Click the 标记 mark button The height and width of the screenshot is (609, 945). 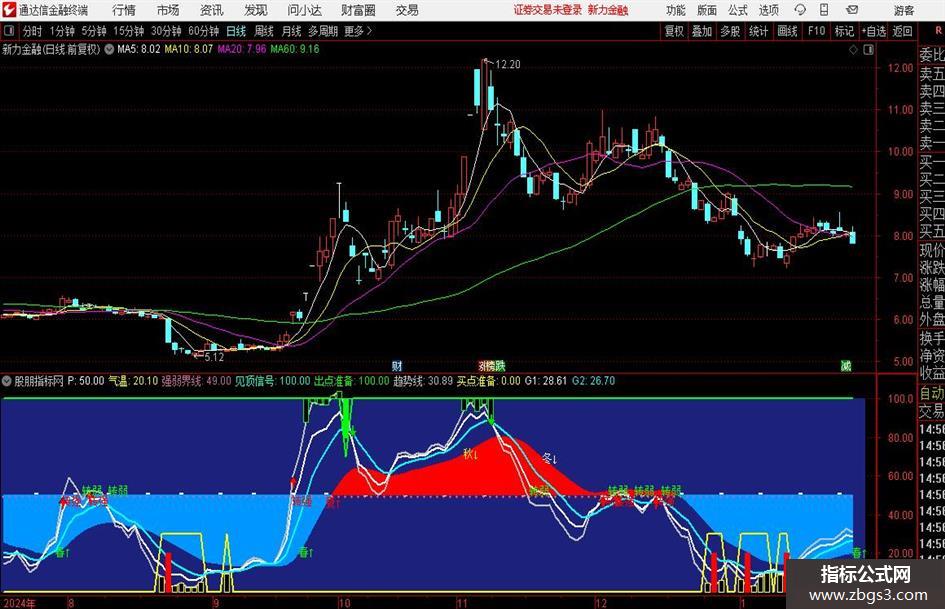pos(844,31)
